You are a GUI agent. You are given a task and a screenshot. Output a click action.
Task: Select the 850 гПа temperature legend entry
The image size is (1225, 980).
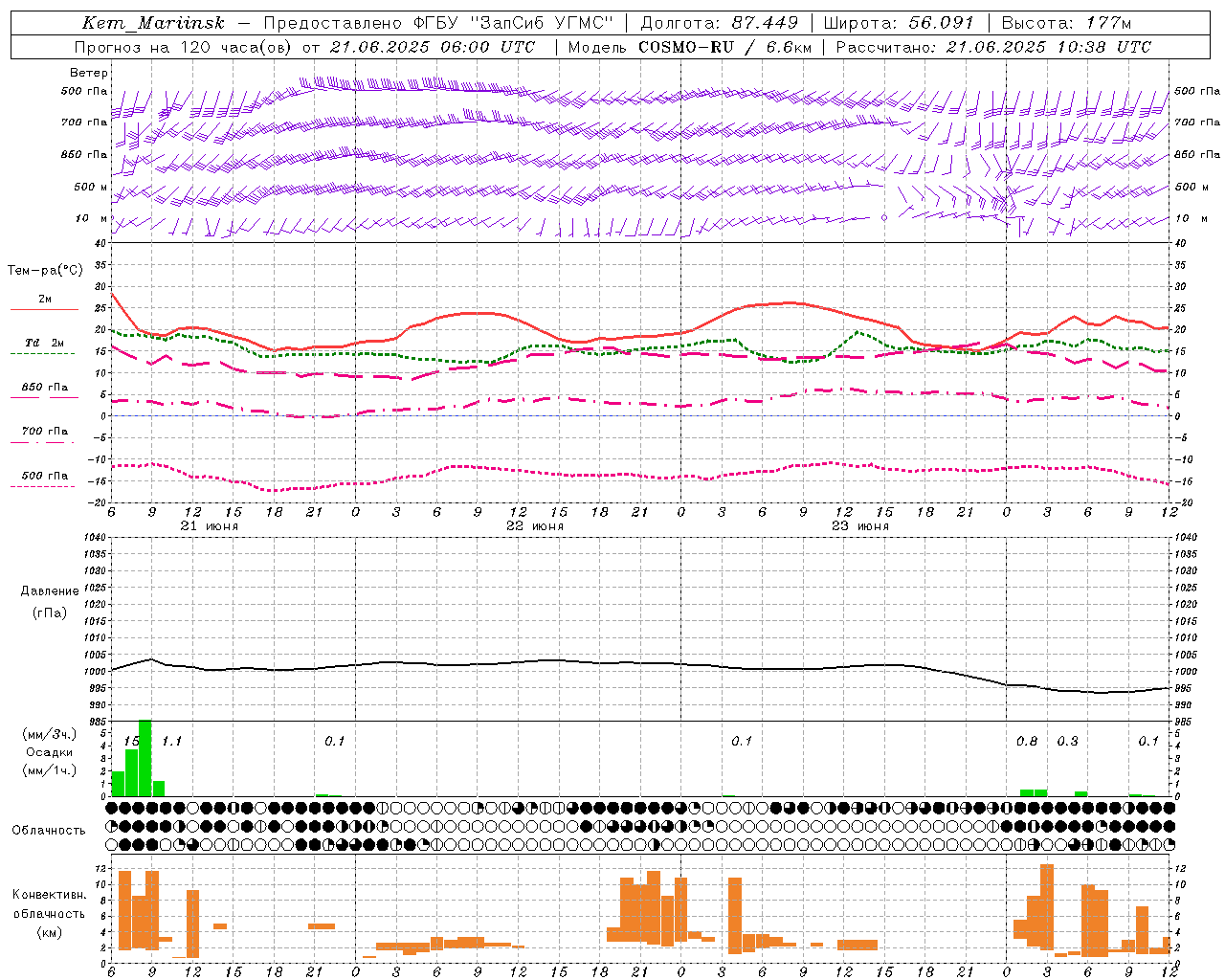(x=45, y=388)
